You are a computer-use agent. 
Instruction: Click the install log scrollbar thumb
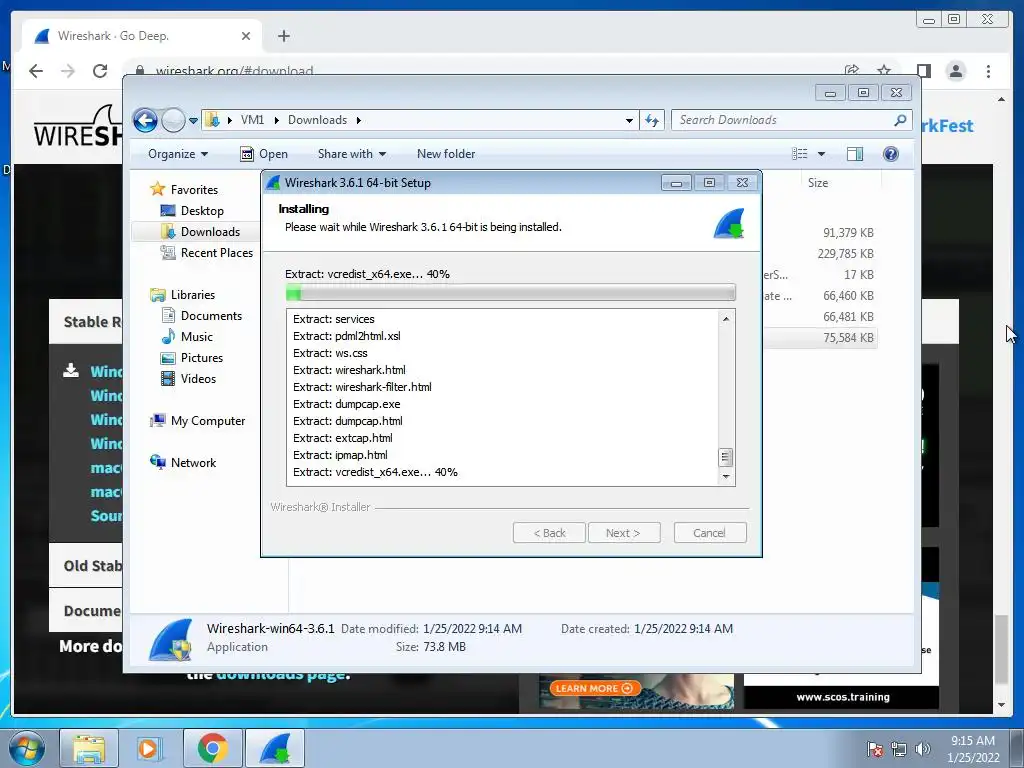726,457
